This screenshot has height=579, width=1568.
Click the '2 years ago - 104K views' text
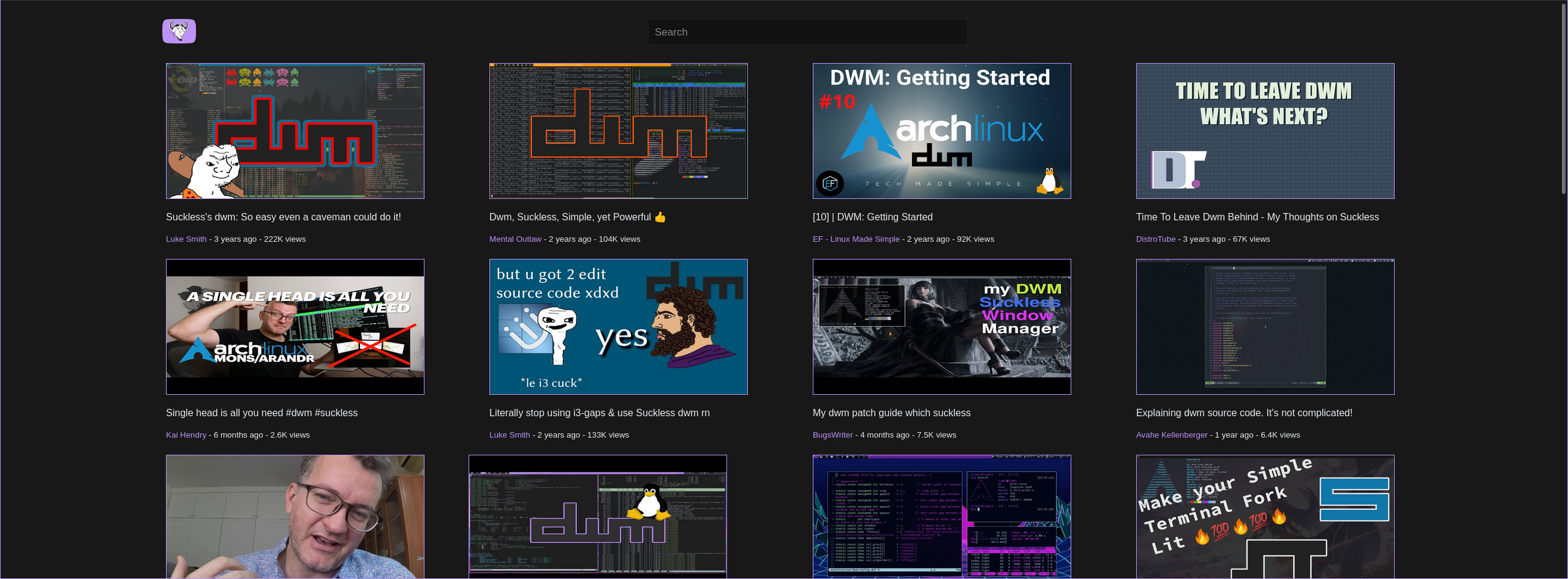tap(594, 239)
